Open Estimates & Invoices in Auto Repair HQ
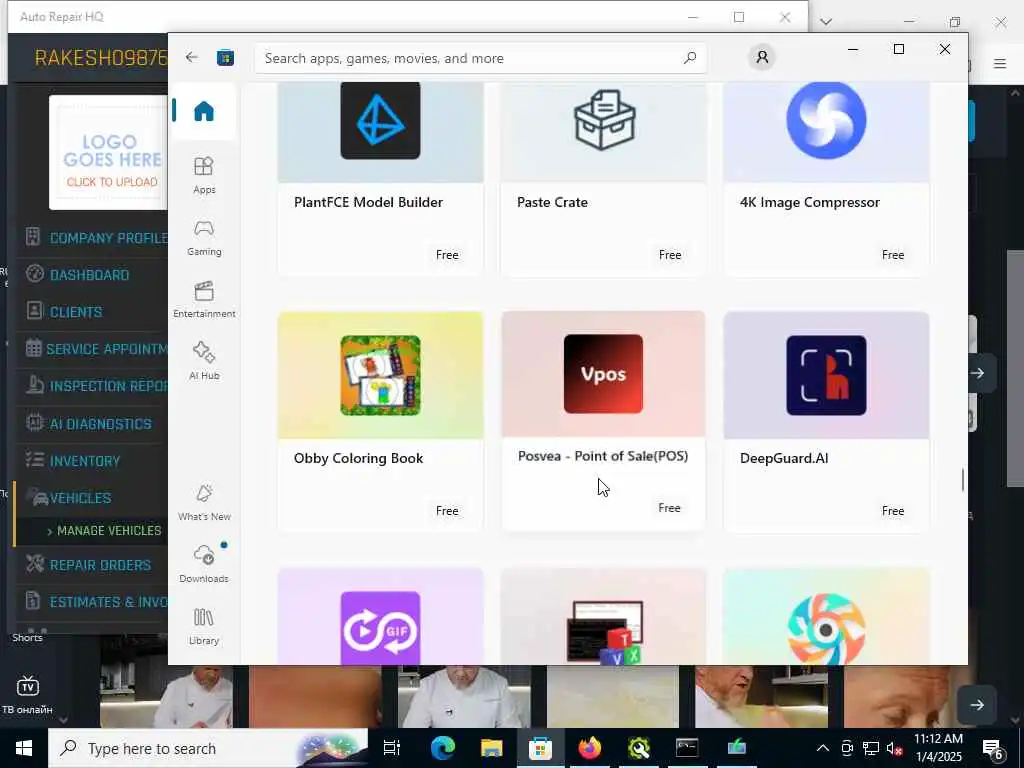The width and height of the screenshot is (1024, 768). (95, 602)
